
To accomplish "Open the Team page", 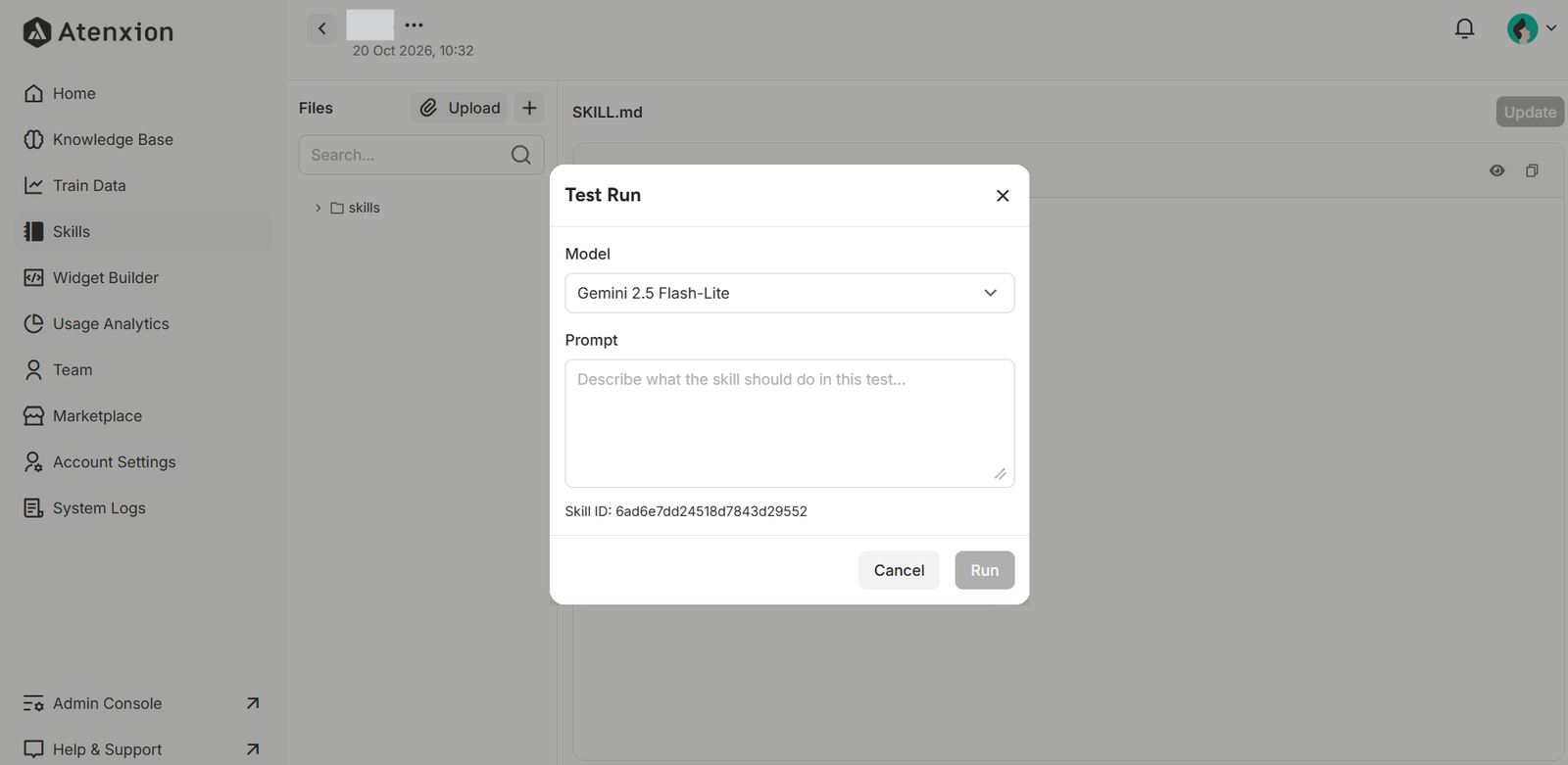I will click(145, 369).
